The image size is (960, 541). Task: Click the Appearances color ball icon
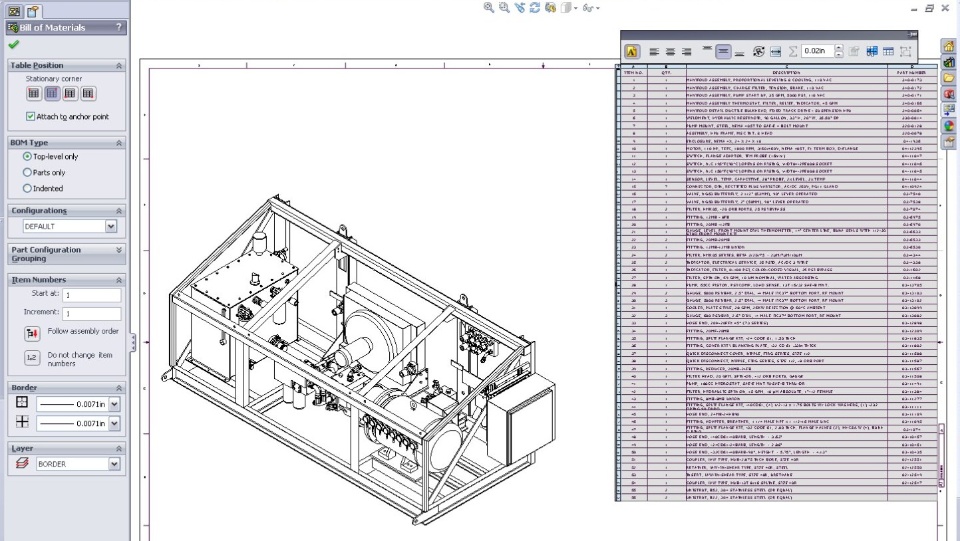pos(948,126)
